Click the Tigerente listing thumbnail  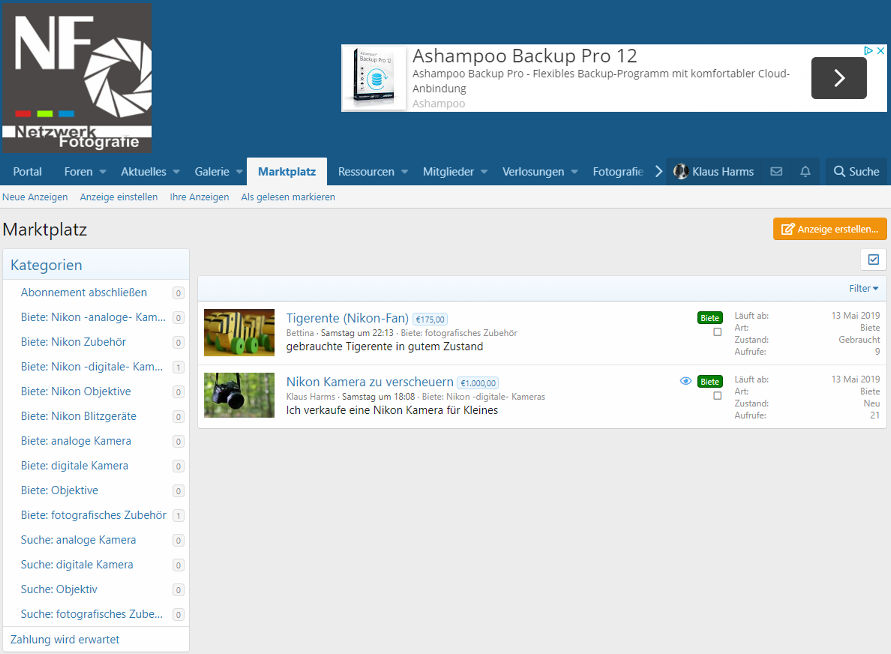[239, 332]
